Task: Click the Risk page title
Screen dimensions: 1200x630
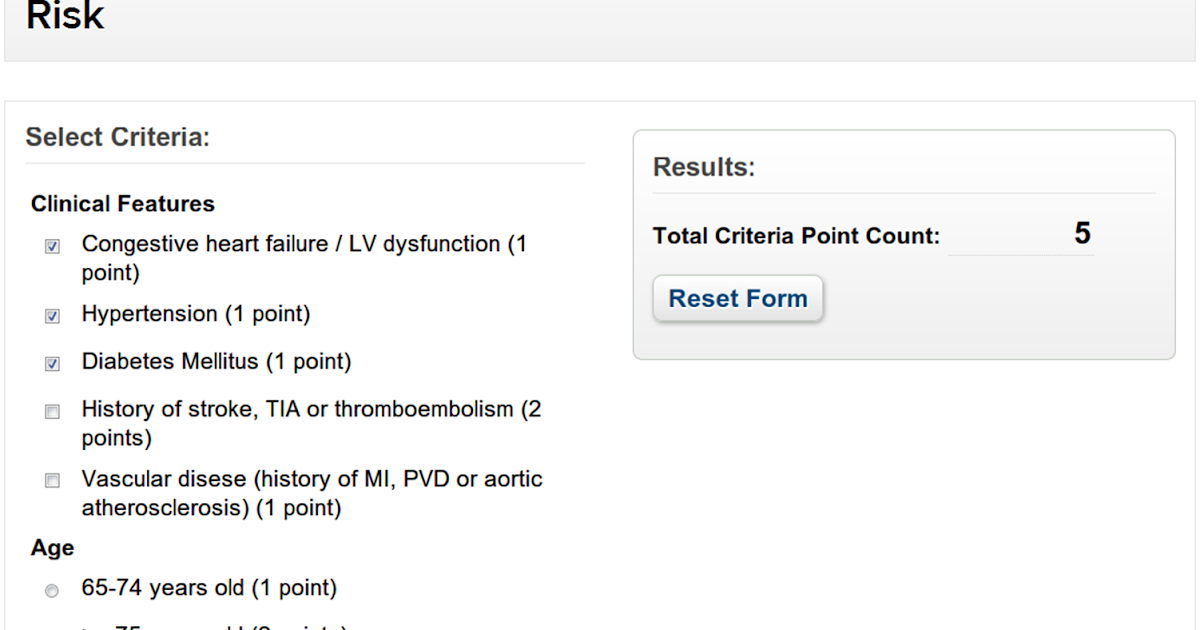Action: (x=65, y=16)
